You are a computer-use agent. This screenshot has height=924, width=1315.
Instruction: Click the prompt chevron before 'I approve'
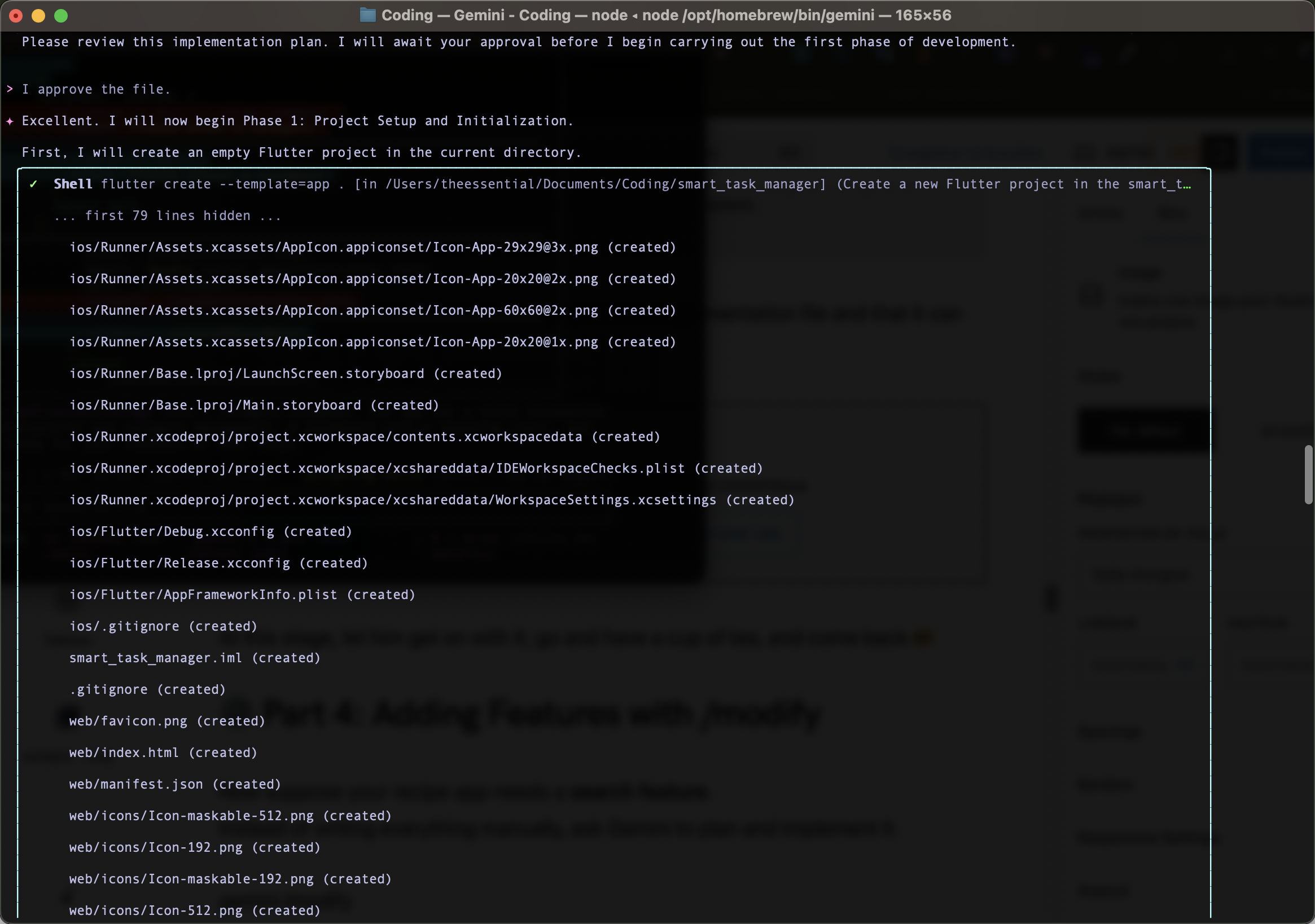(x=10, y=89)
